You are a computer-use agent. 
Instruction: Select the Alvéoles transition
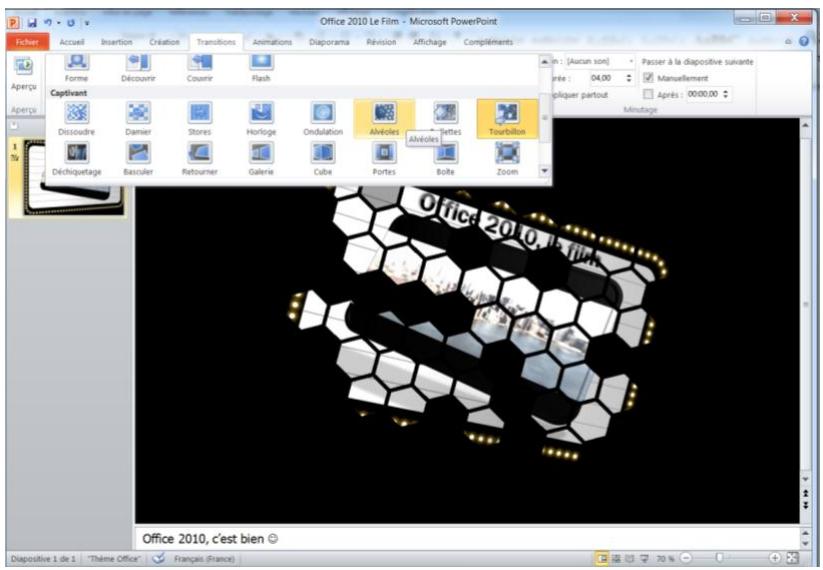coord(384,119)
